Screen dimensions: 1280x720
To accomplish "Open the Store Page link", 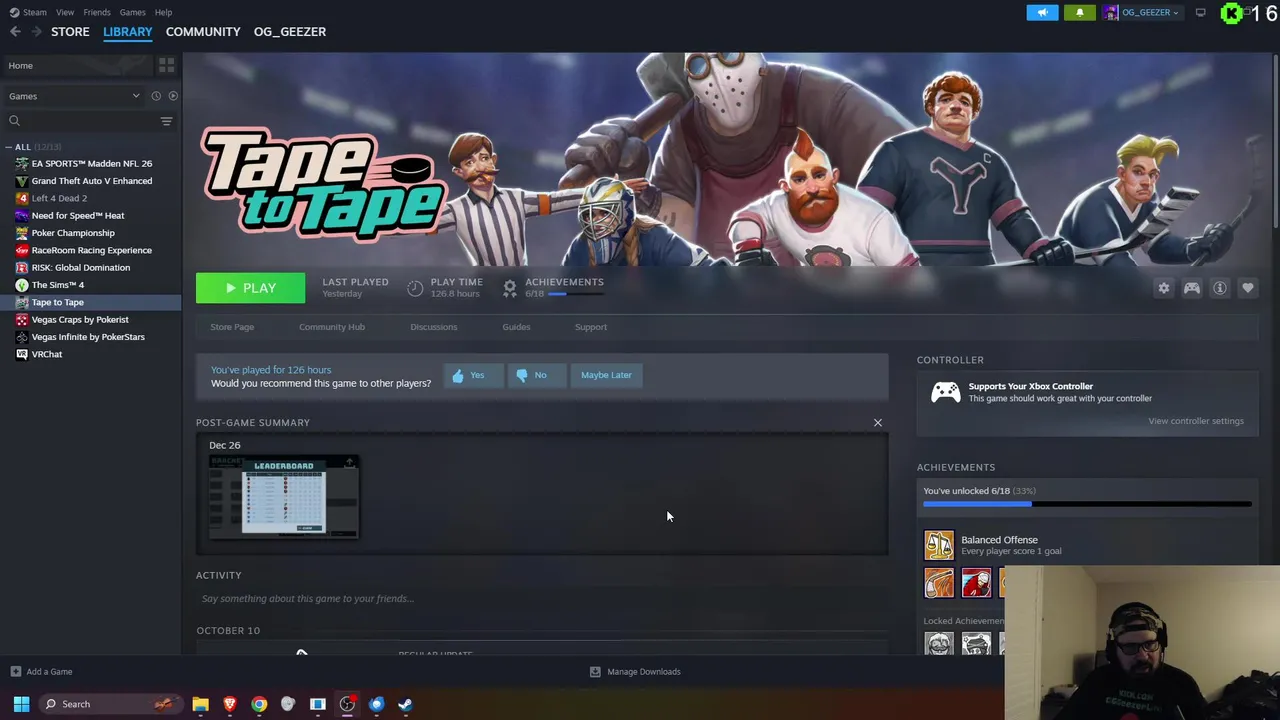I will pos(232,327).
